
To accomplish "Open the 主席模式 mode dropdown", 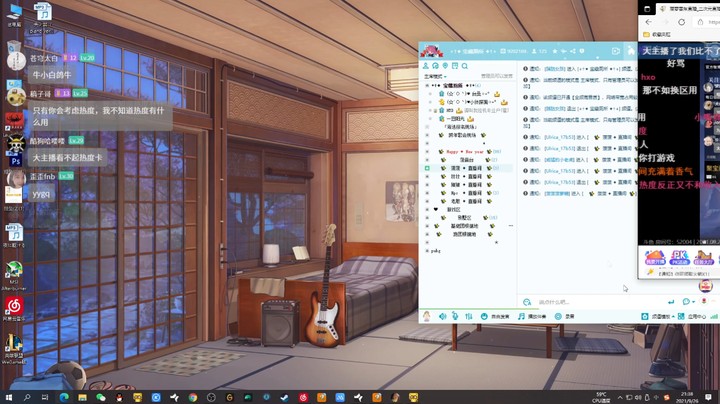I will [x=435, y=77].
